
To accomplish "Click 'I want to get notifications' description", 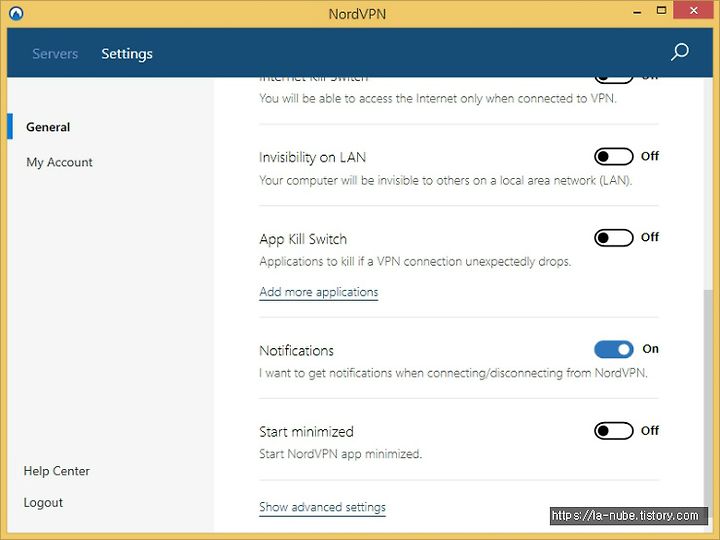I will click(453, 373).
